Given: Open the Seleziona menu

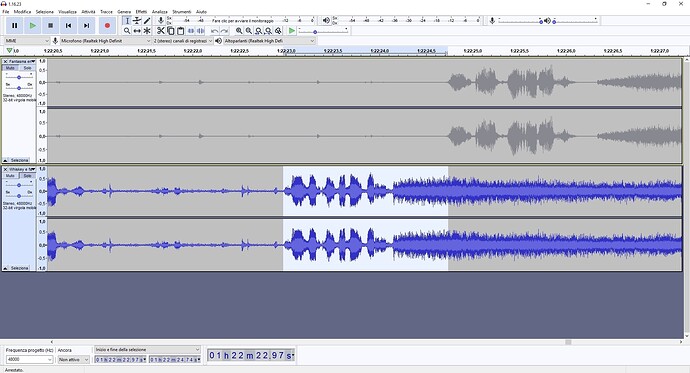Looking at the screenshot, I should click(x=44, y=11).
